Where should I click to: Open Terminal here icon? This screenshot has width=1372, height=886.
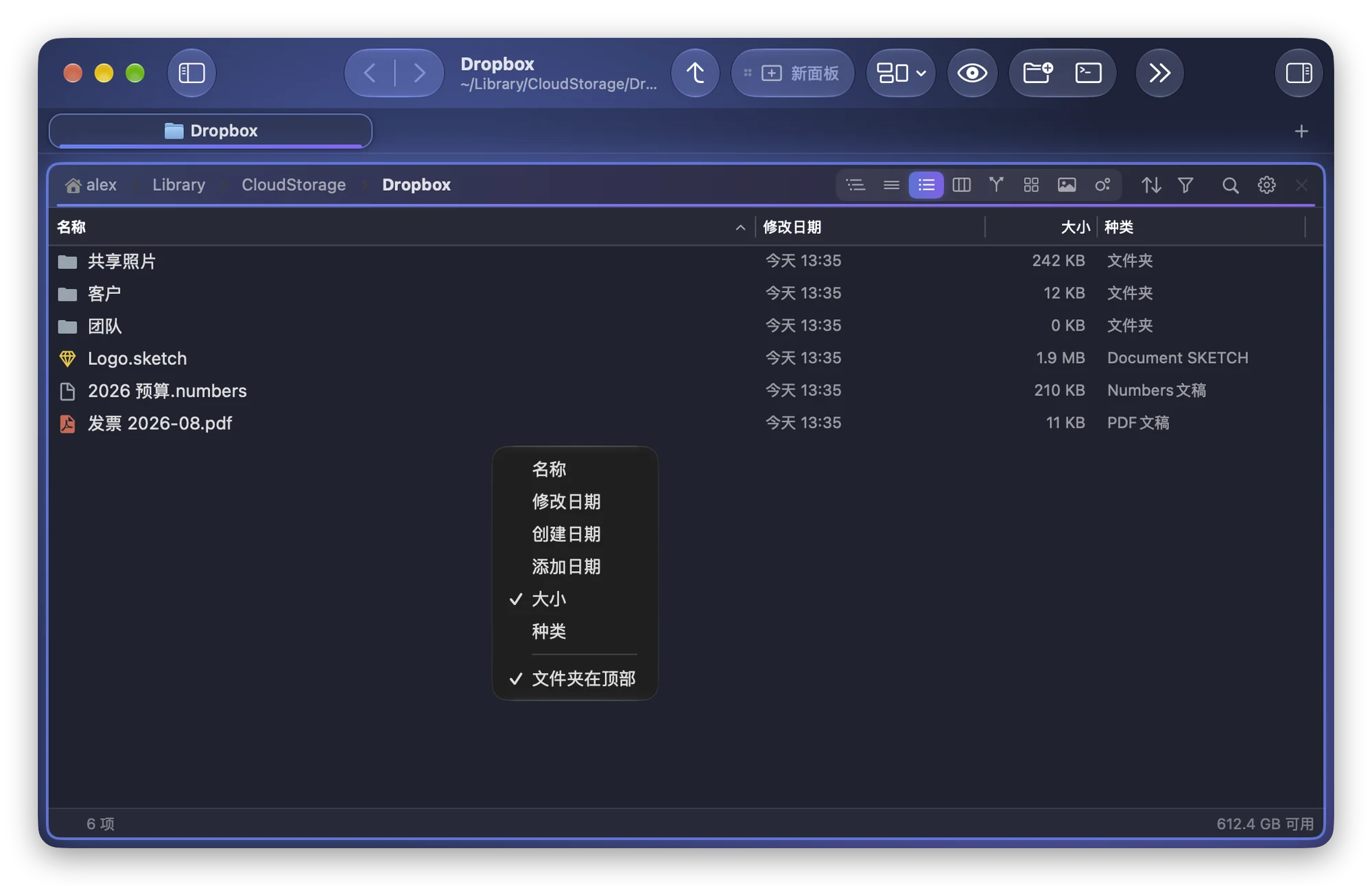(x=1089, y=73)
